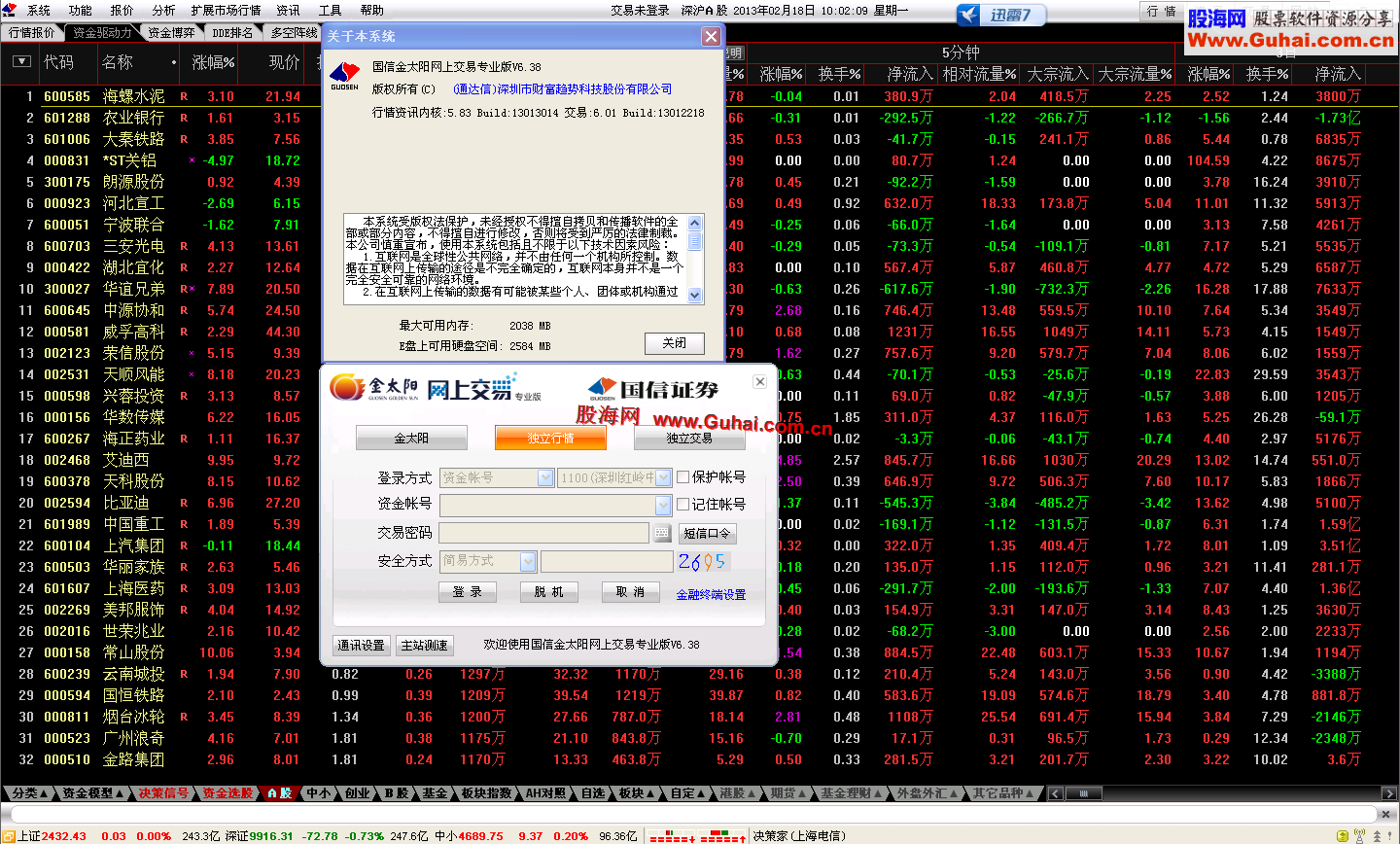Viewport: 1400px width, 844px height.
Task: Switch to the 多空阵线 tab
Action: [294, 32]
